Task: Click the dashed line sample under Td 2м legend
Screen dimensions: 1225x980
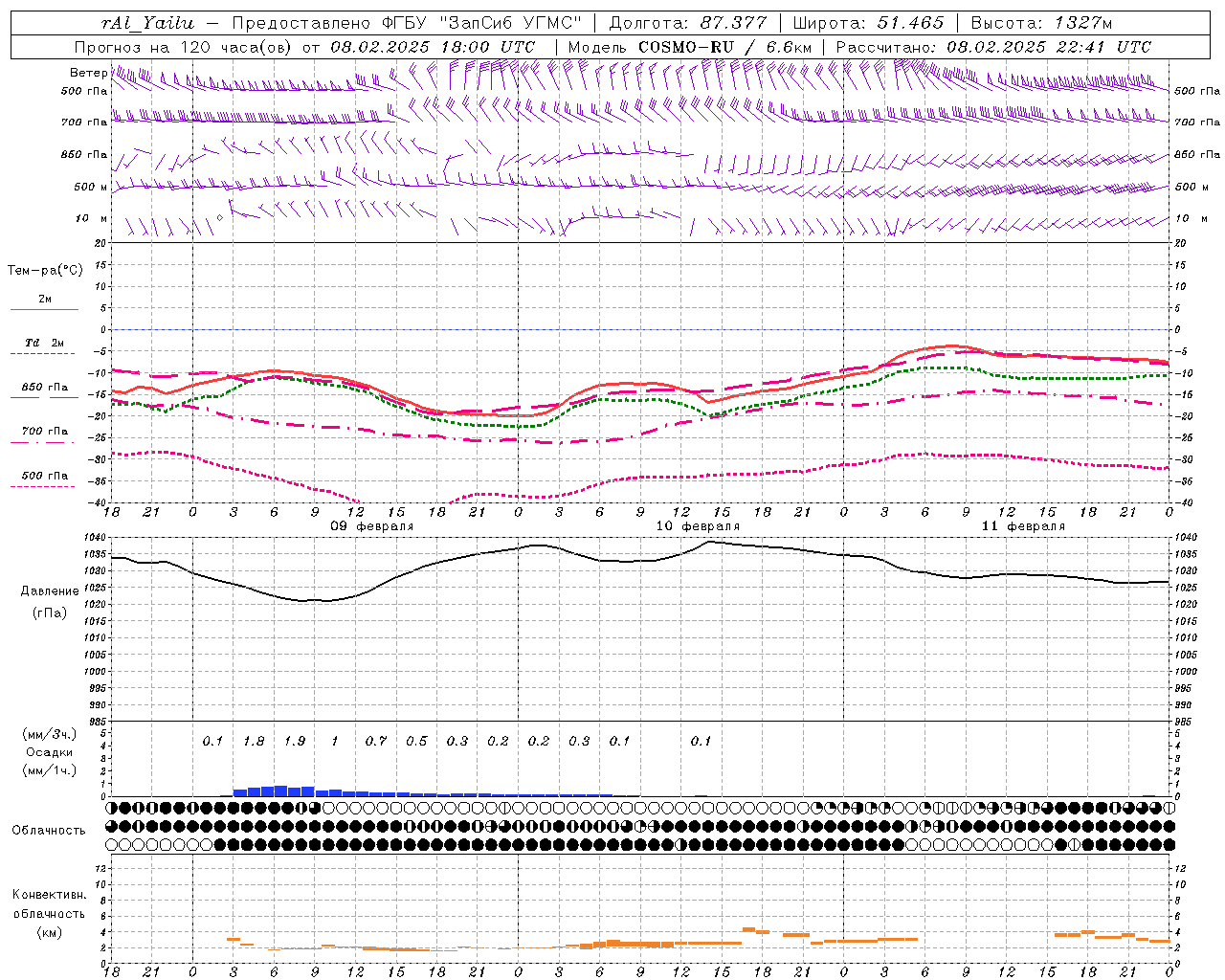Action: pos(44,354)
